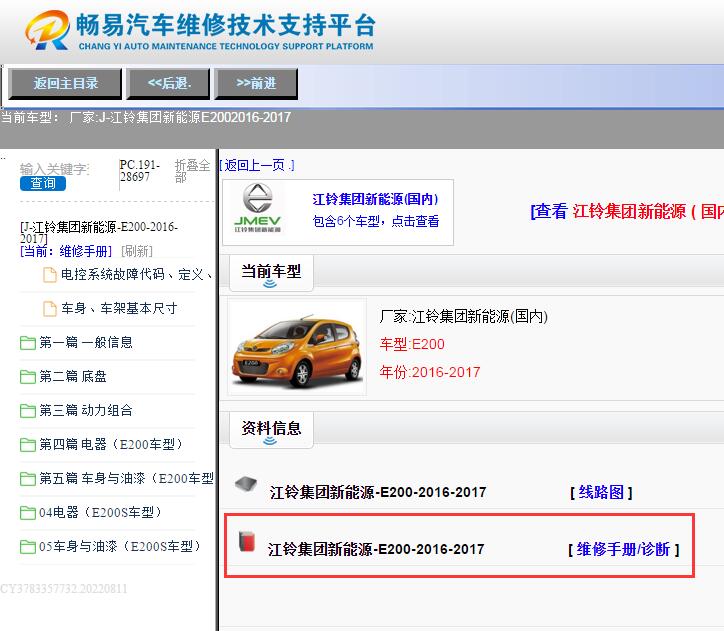The image size is (724, 631).
Task: Click the 刷新 refresh link
Action: click(137, 251)
